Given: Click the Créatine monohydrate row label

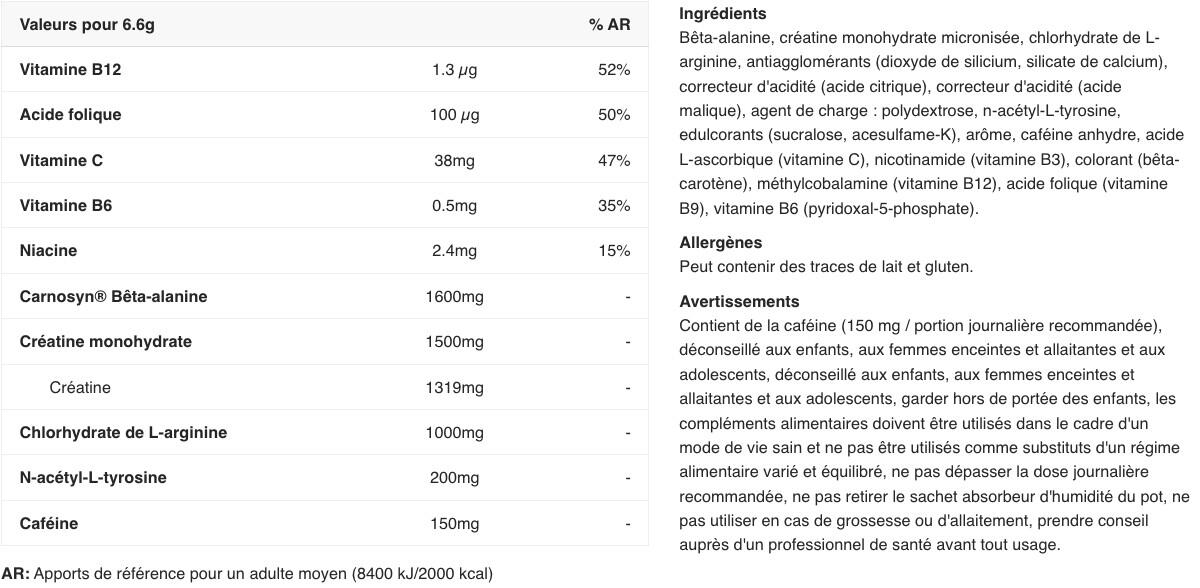Looking at the screenshot, I should [105, 341].
